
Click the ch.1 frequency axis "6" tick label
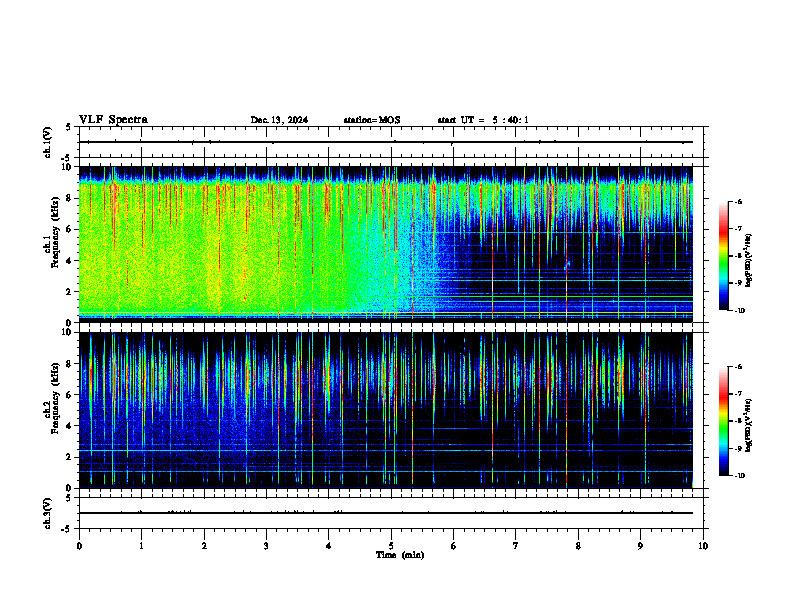[71, 229]
